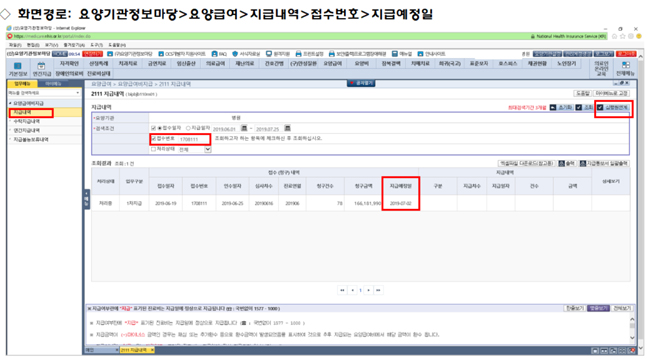Go to the last results page
Viewport: 650px width, 362px height.
pos(378,290)
